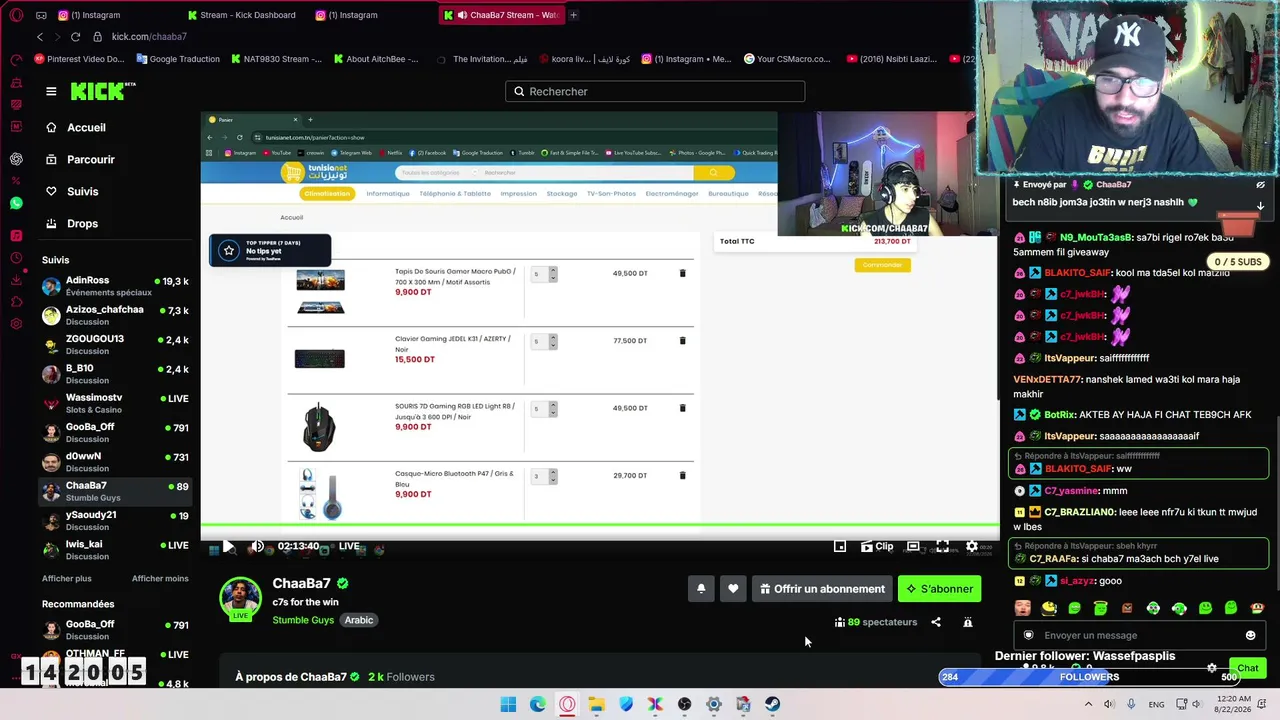Collapse followed list with Afficher moins
The height and width of the screenshot is (720, 1280).
tap(160, 578)
